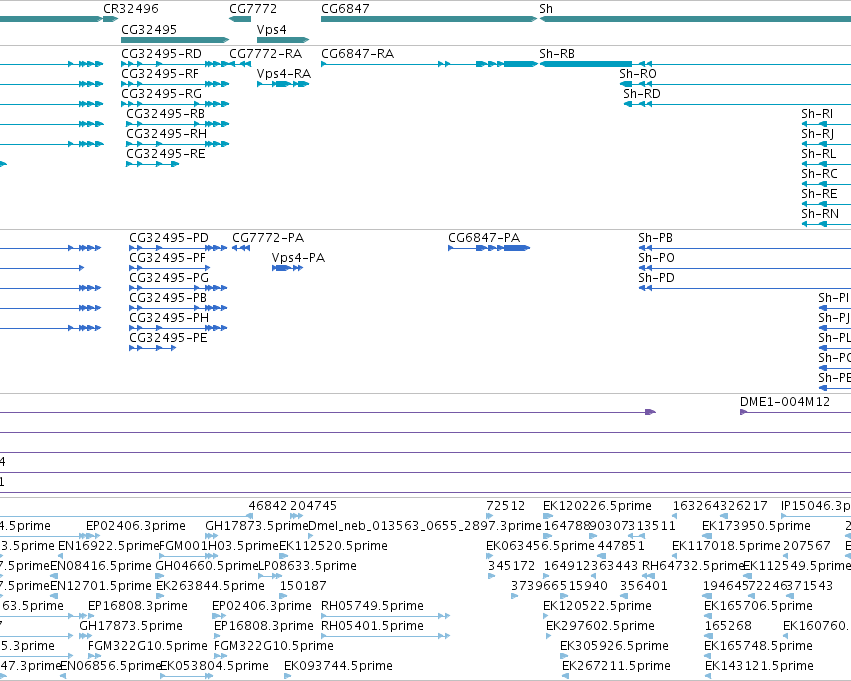Click protein label CG32495-PF
Viewport: 851px width, 681px height.
click(x=168, y=258)
